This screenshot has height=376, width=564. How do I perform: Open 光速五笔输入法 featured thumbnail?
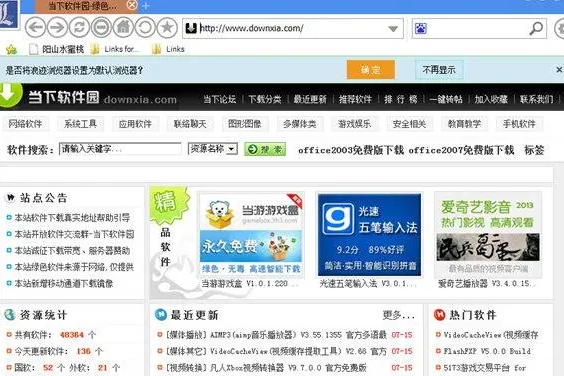click(369, 235)
